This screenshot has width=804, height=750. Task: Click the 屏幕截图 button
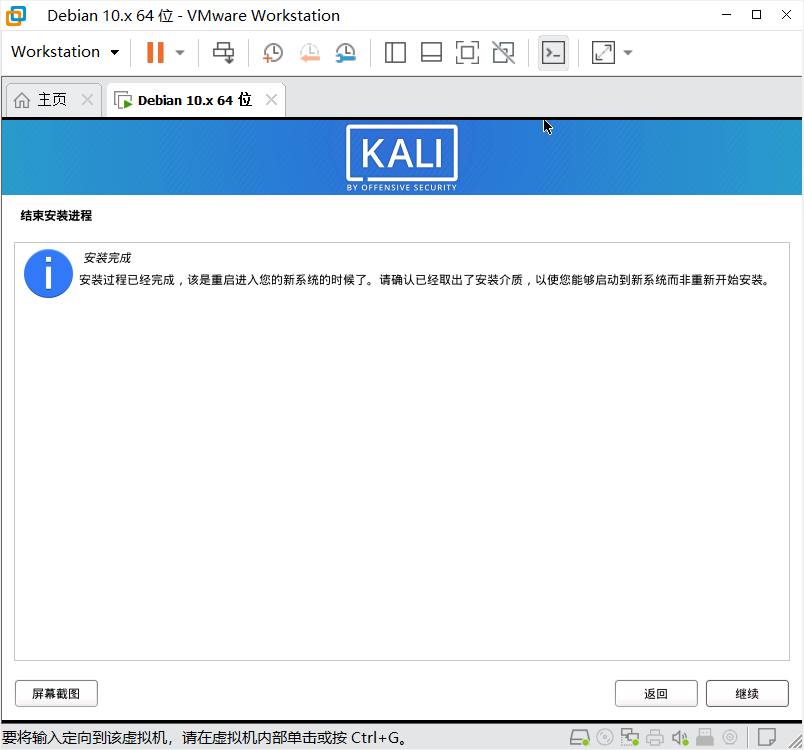pyautogui.click(x=56, y=694)
